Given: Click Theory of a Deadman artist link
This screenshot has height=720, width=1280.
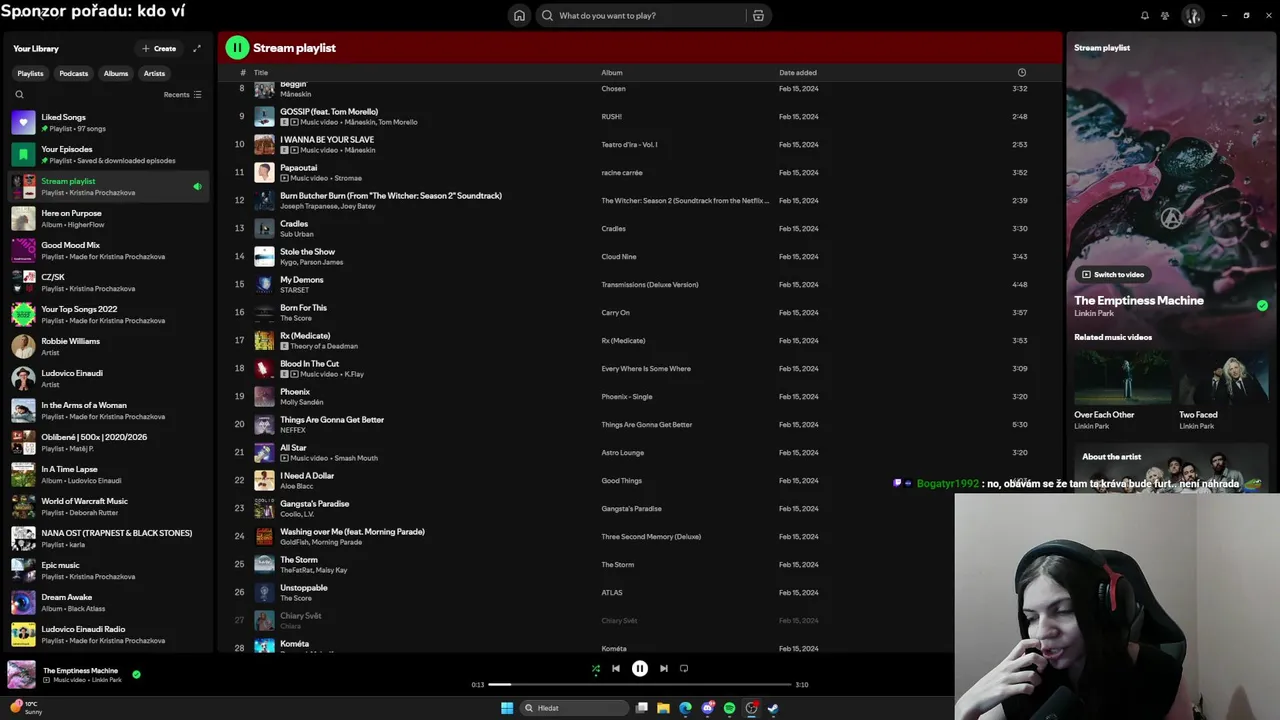Looking at the screenshot, I should tap(324, 346).
